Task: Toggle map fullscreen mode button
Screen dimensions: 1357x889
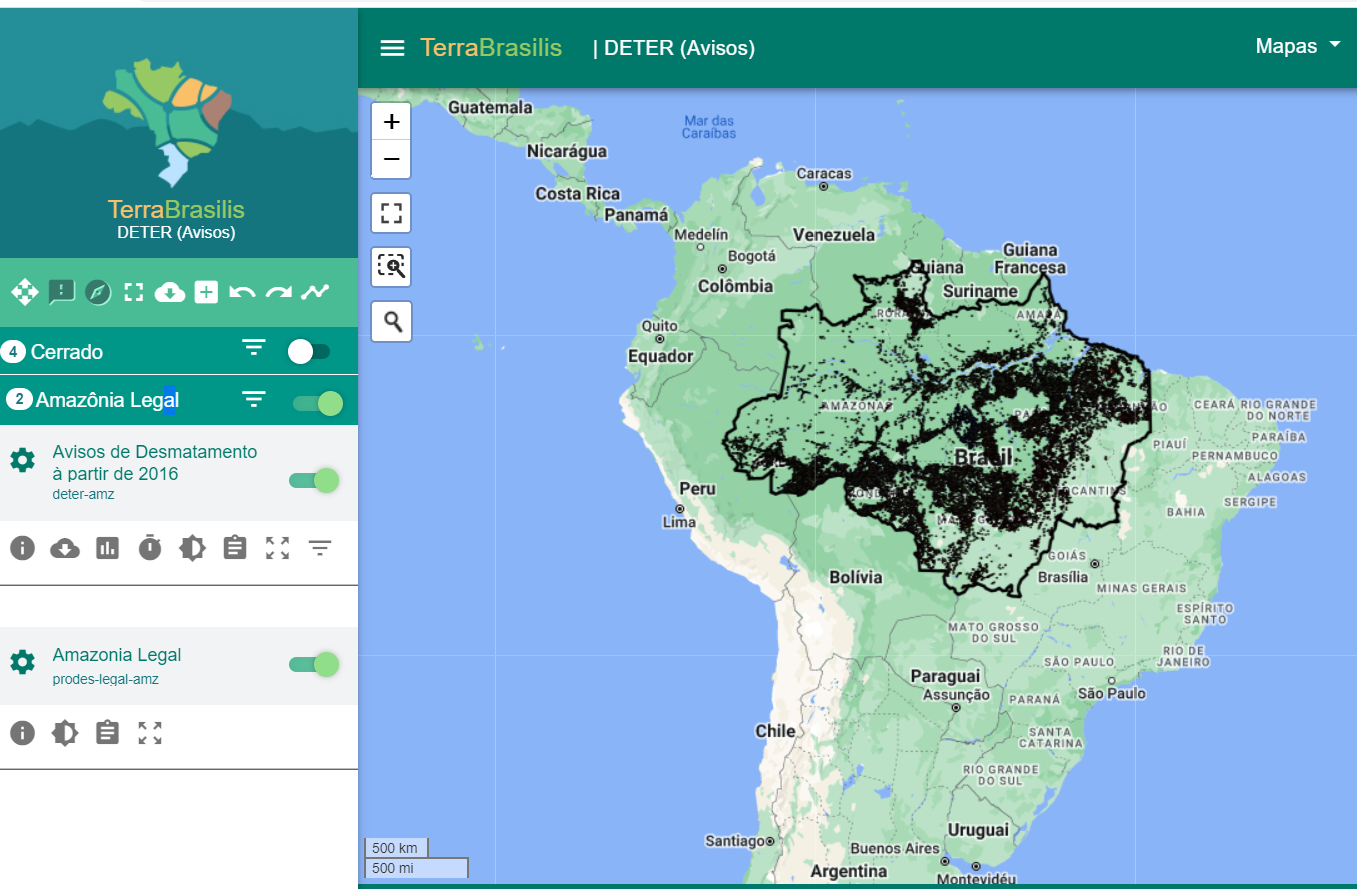Action: [392, 213]
